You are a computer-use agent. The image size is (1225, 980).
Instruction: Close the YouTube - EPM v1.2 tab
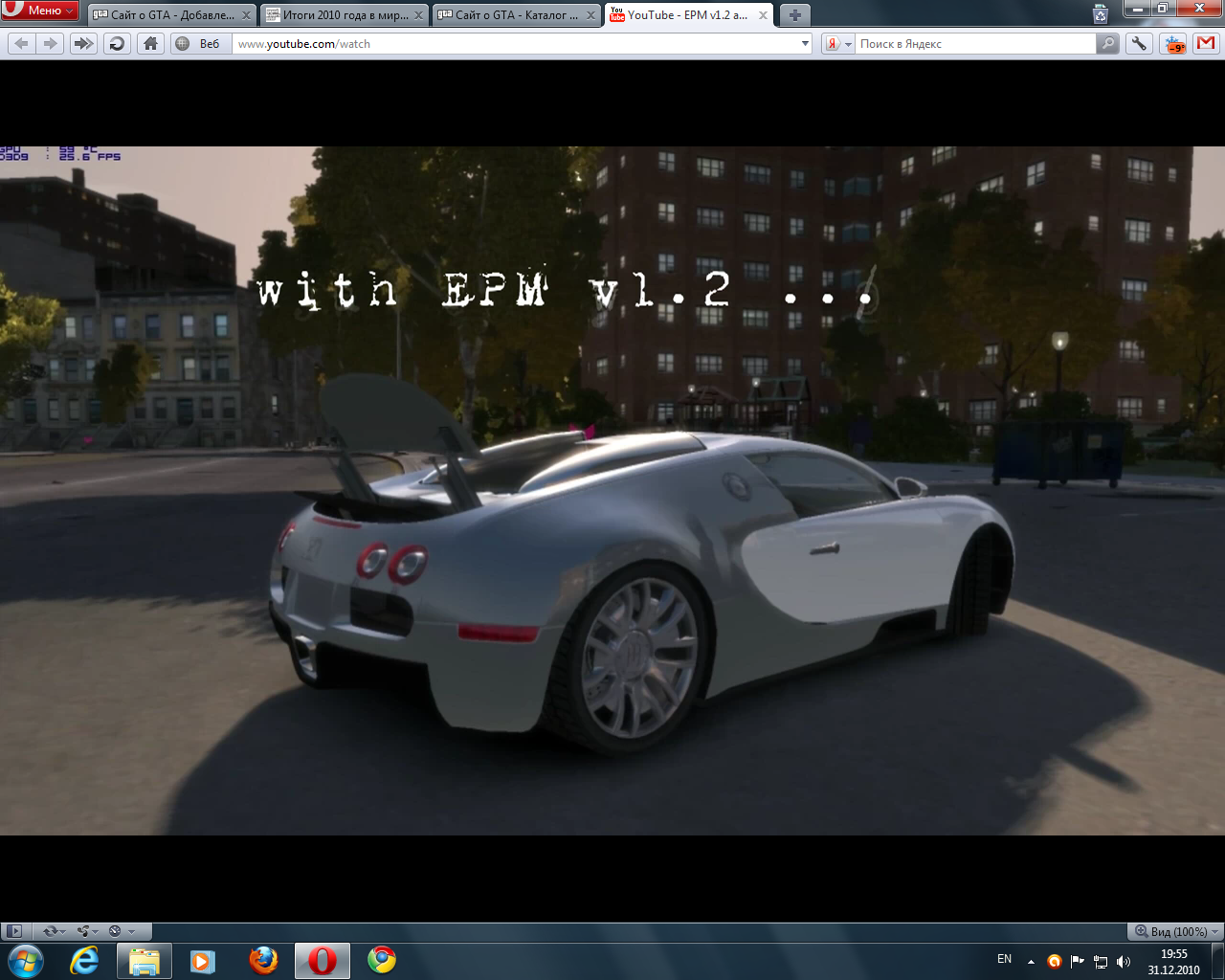point(763,15)
